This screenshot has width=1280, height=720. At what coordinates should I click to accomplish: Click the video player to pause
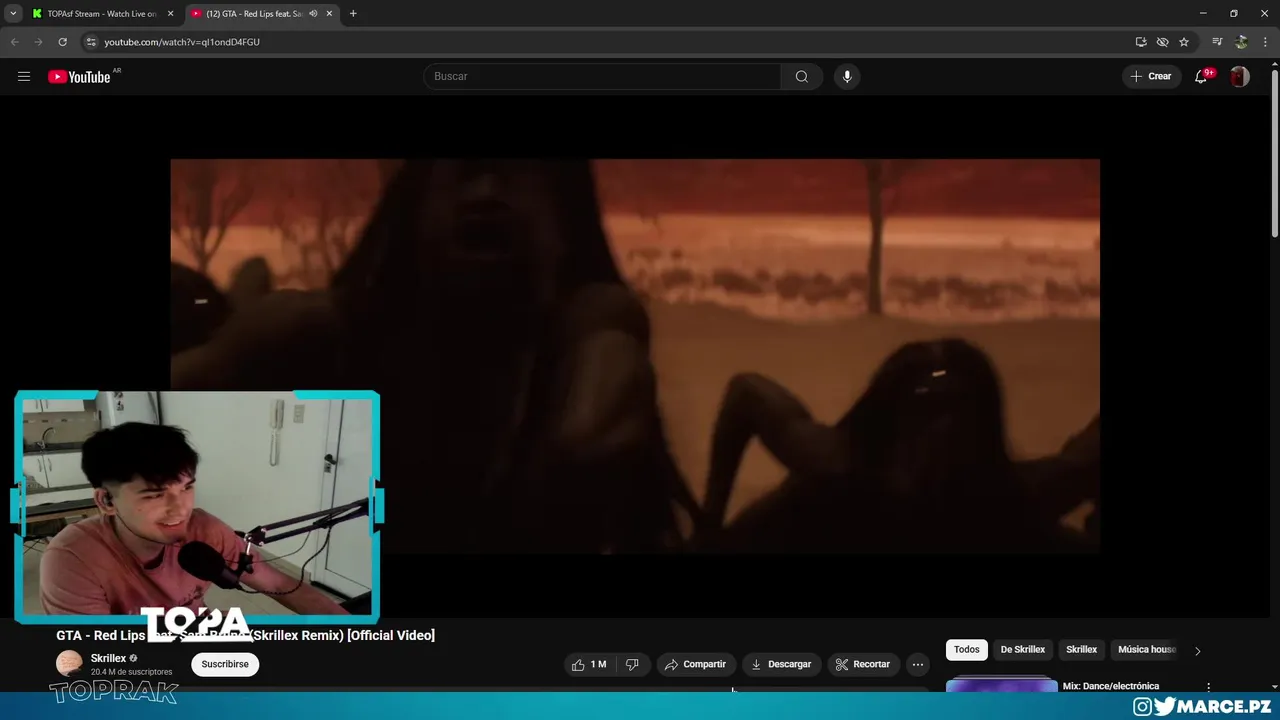point(635,356)
